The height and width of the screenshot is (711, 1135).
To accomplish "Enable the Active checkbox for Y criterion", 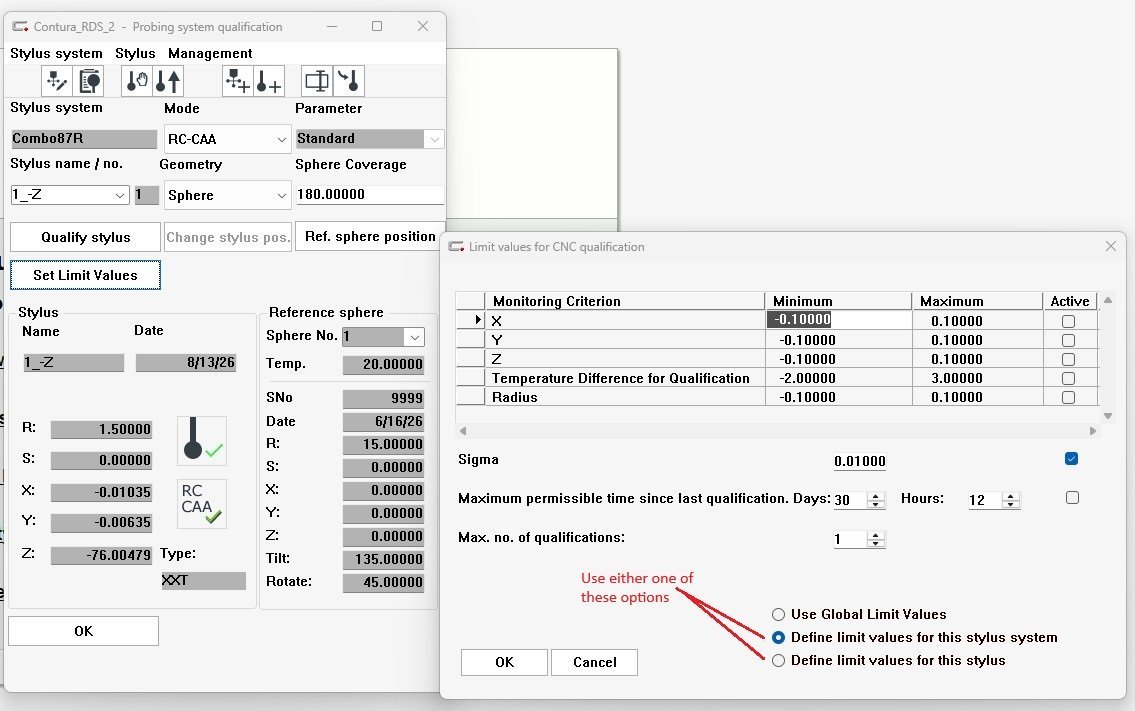I will tap(1068, 340).
